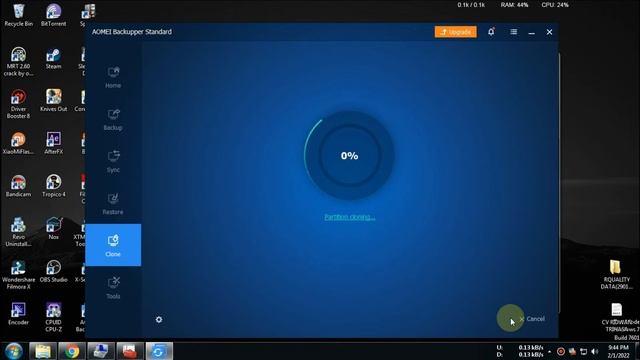
Task: Open File Explorer from taskbar
Action: coord(43,351)
